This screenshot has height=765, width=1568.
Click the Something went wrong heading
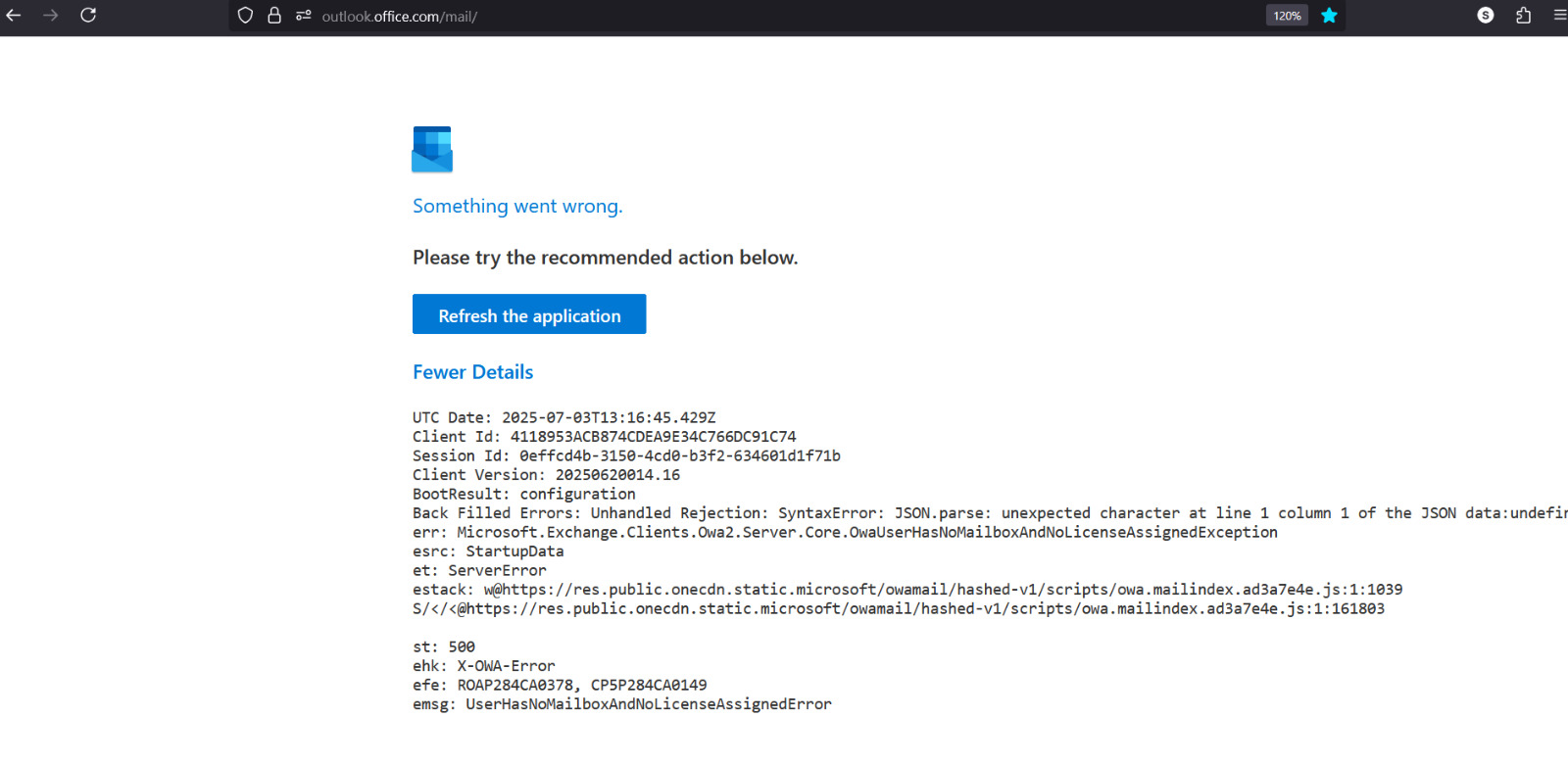tap(517, 207)
